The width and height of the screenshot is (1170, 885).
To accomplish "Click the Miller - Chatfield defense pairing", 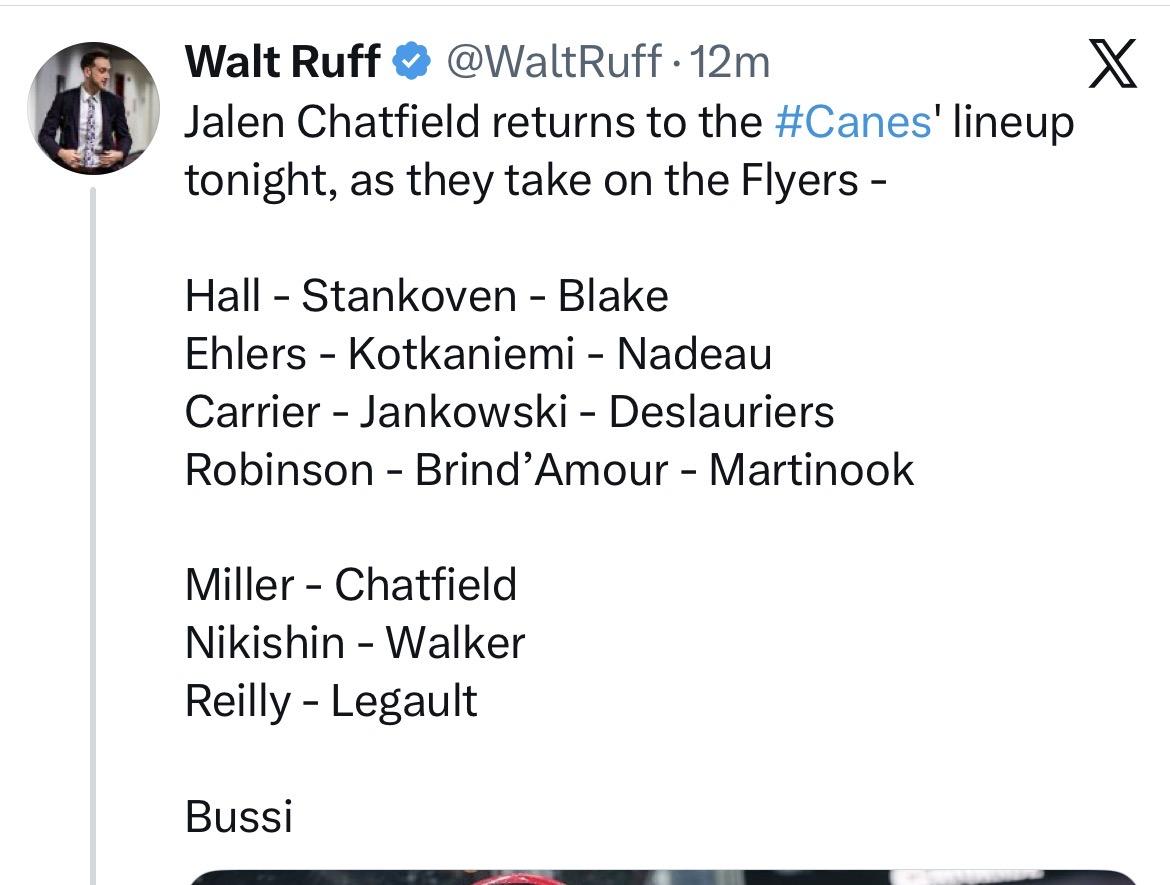I will point(351,585).
